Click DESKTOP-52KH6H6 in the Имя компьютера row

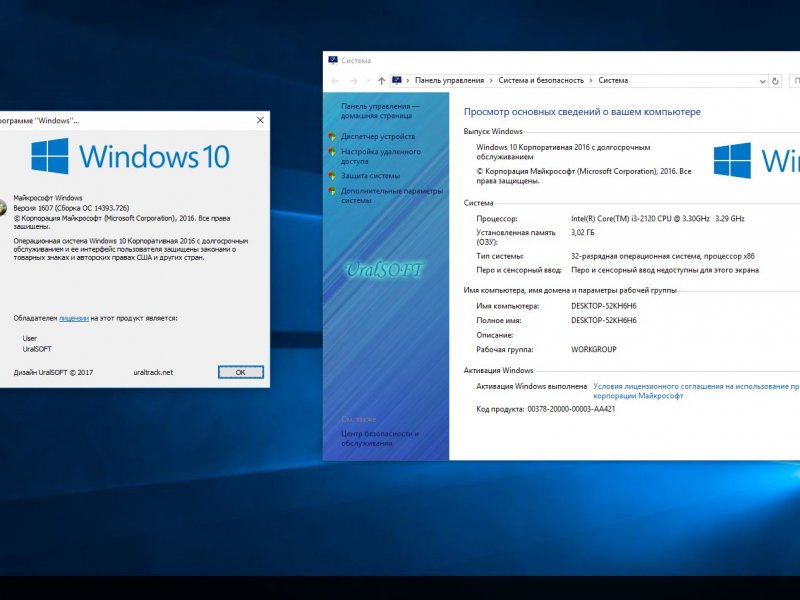point(604,306)
